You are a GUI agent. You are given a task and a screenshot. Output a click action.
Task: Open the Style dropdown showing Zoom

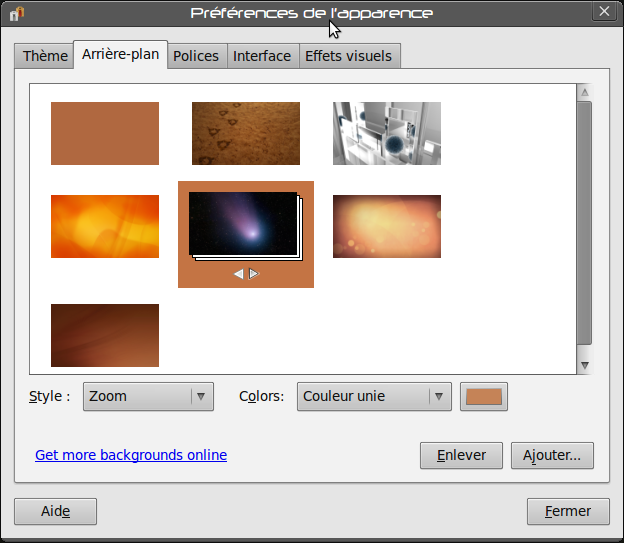point(148,397)
